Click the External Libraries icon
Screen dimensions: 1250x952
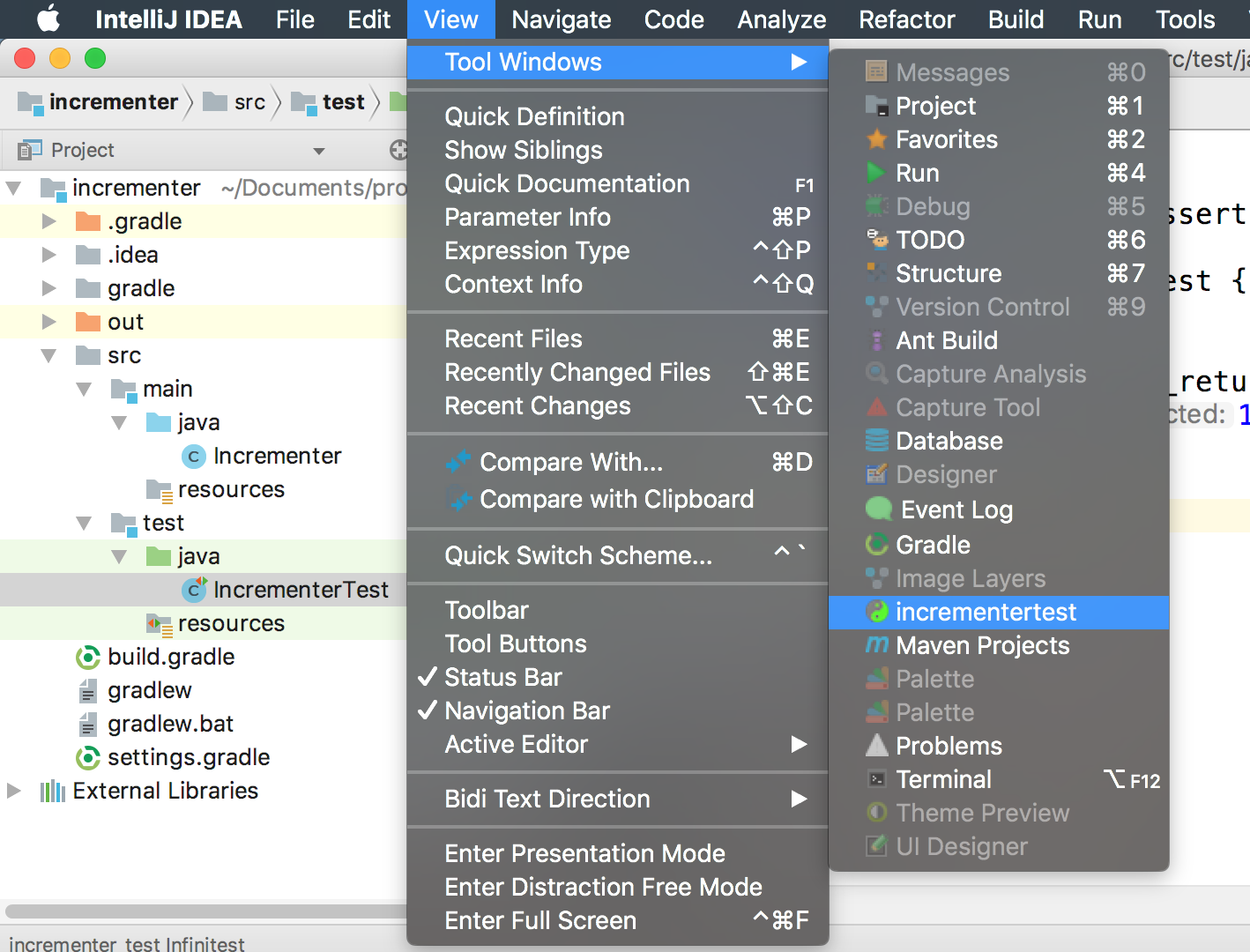pos(52,791)
